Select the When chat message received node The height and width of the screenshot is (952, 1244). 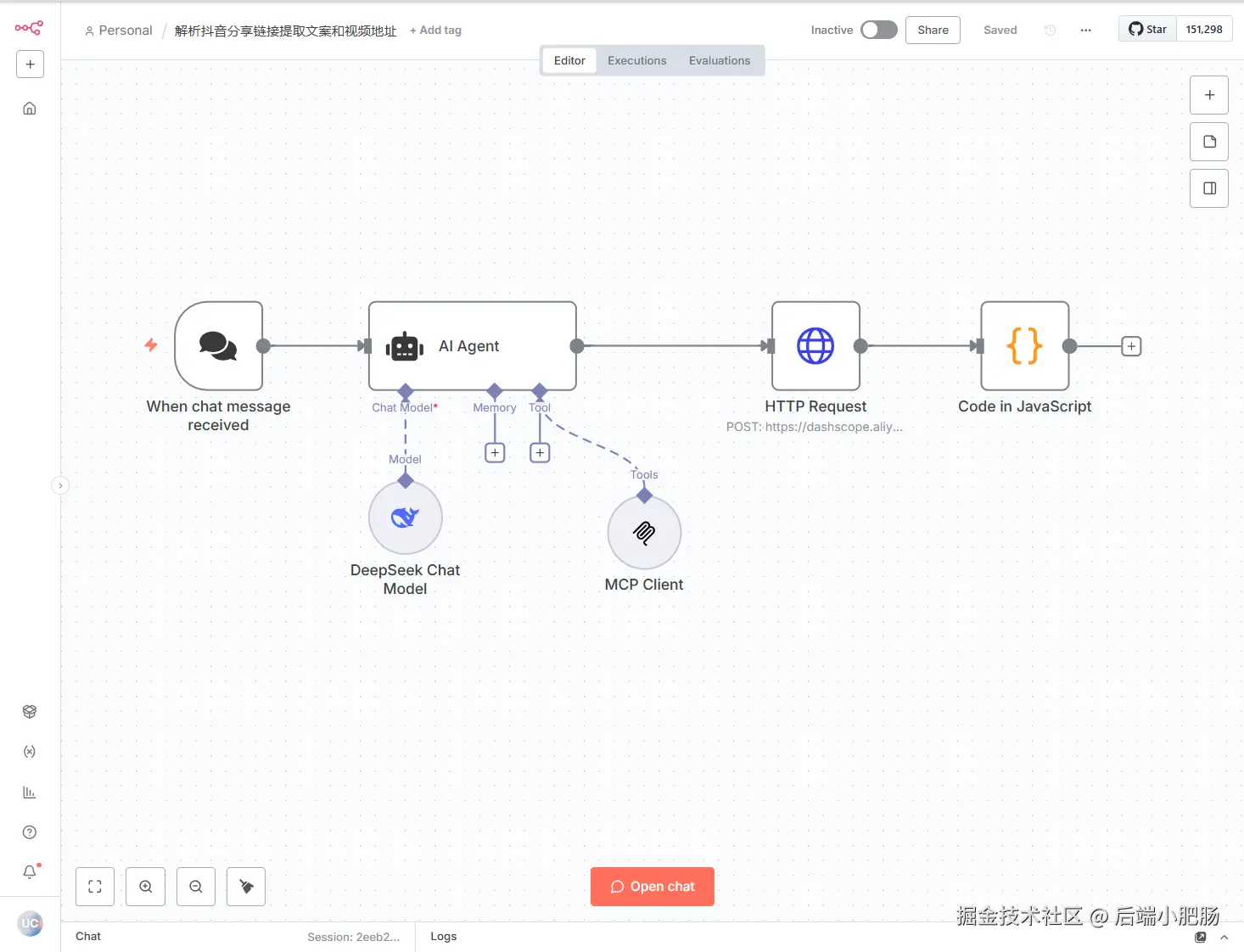pos(219,346)
